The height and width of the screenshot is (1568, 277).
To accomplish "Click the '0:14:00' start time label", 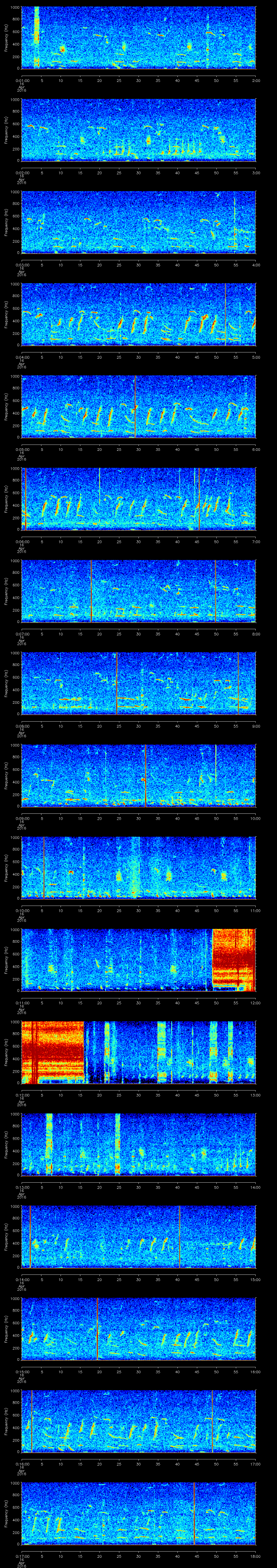I will [x=22, y=1279].
